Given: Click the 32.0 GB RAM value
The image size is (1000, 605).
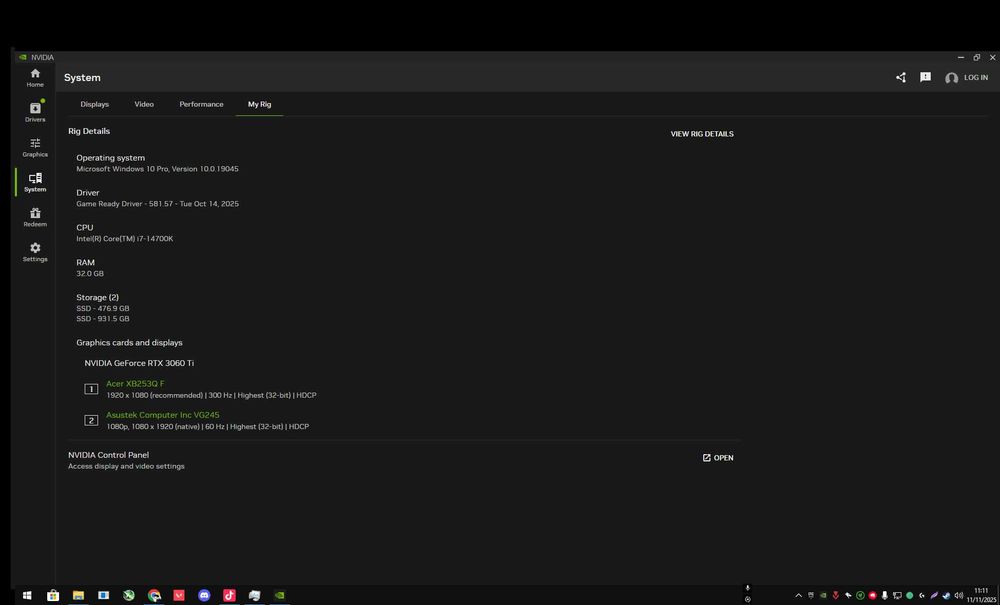Looking at the screenshot, I should (90, 273).
